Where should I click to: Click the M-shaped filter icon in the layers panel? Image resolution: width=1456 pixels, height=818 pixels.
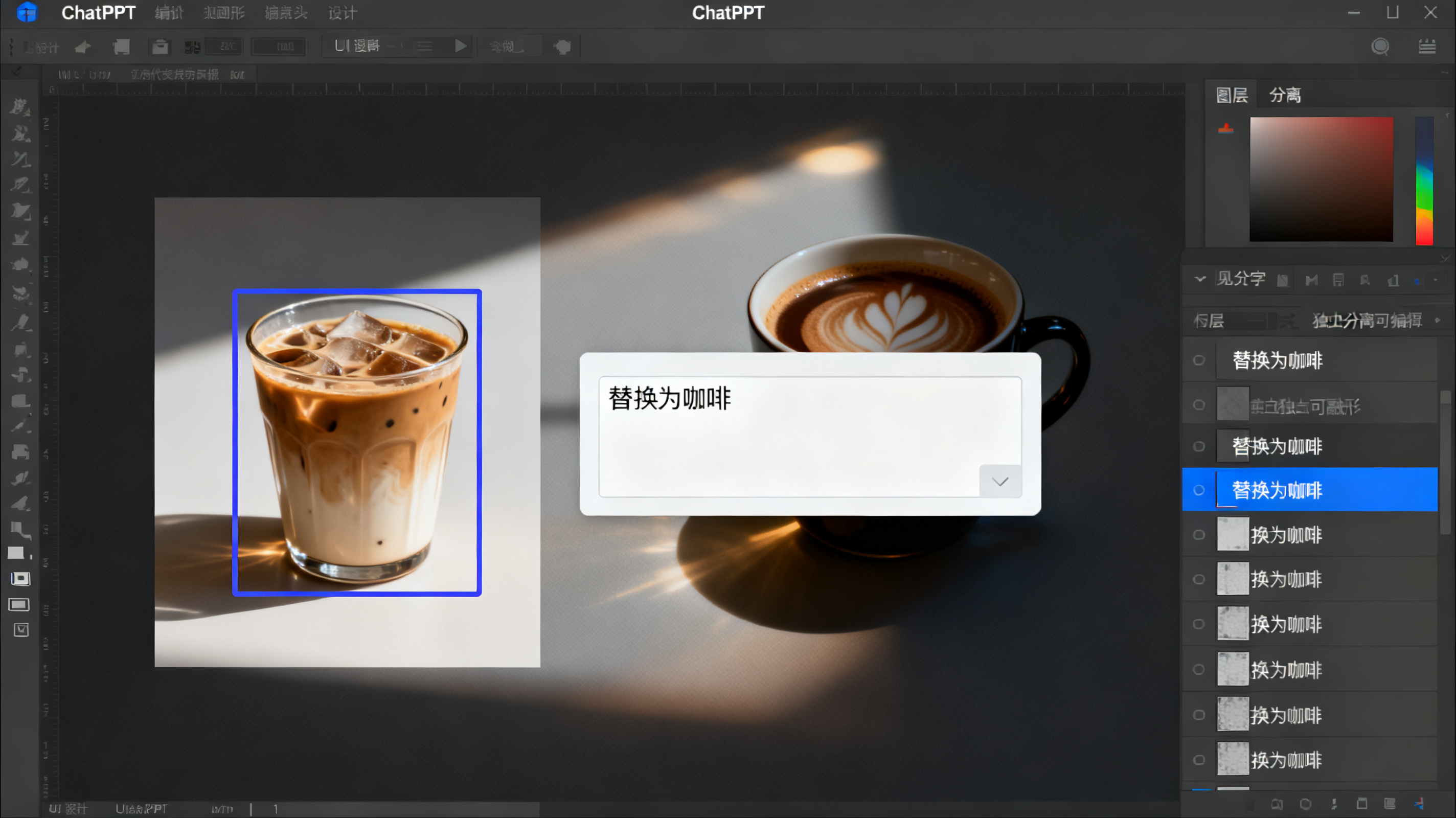1311,280
